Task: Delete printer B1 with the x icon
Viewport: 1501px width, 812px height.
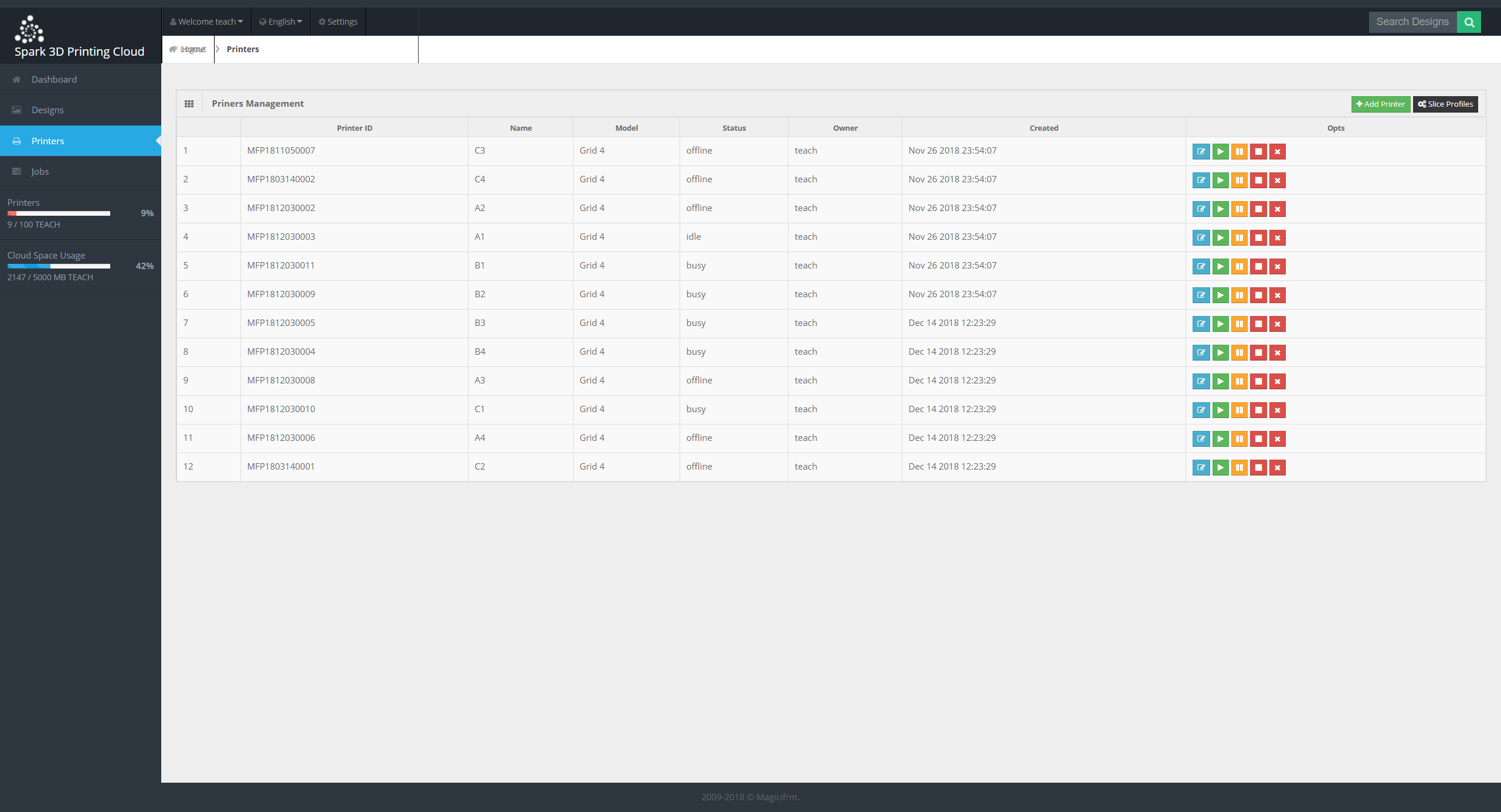Action: click(1277, 266)
